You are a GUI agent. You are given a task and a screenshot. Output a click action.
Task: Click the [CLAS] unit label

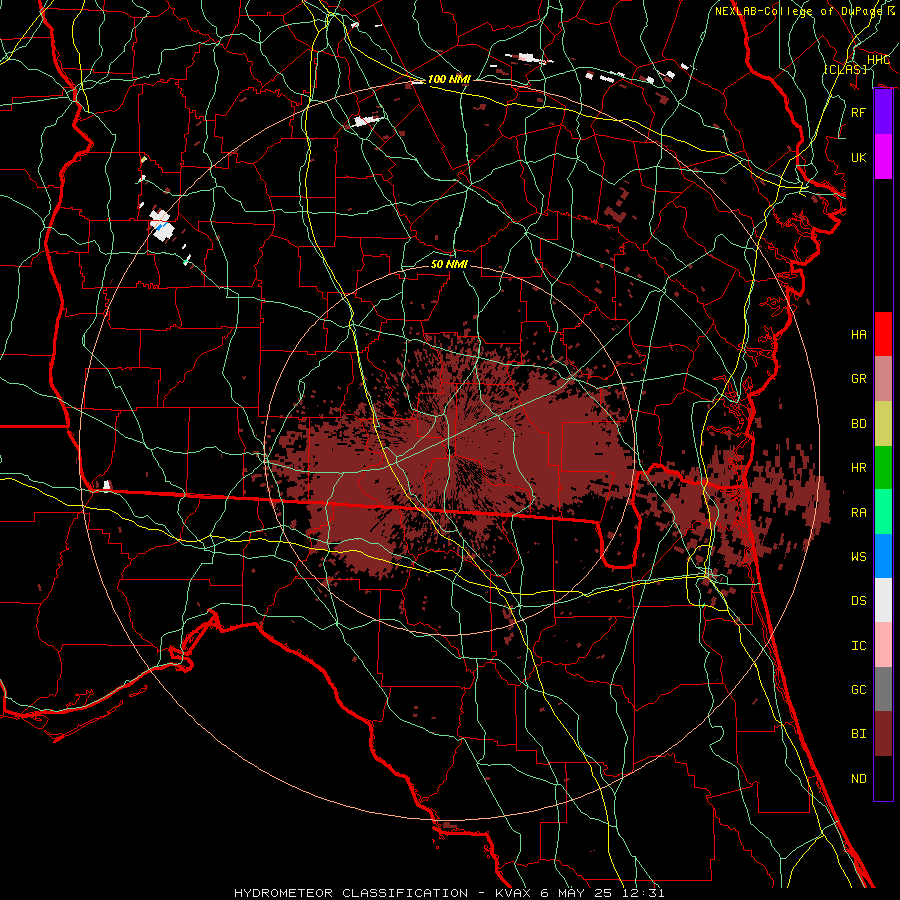(x=845, y=69)
